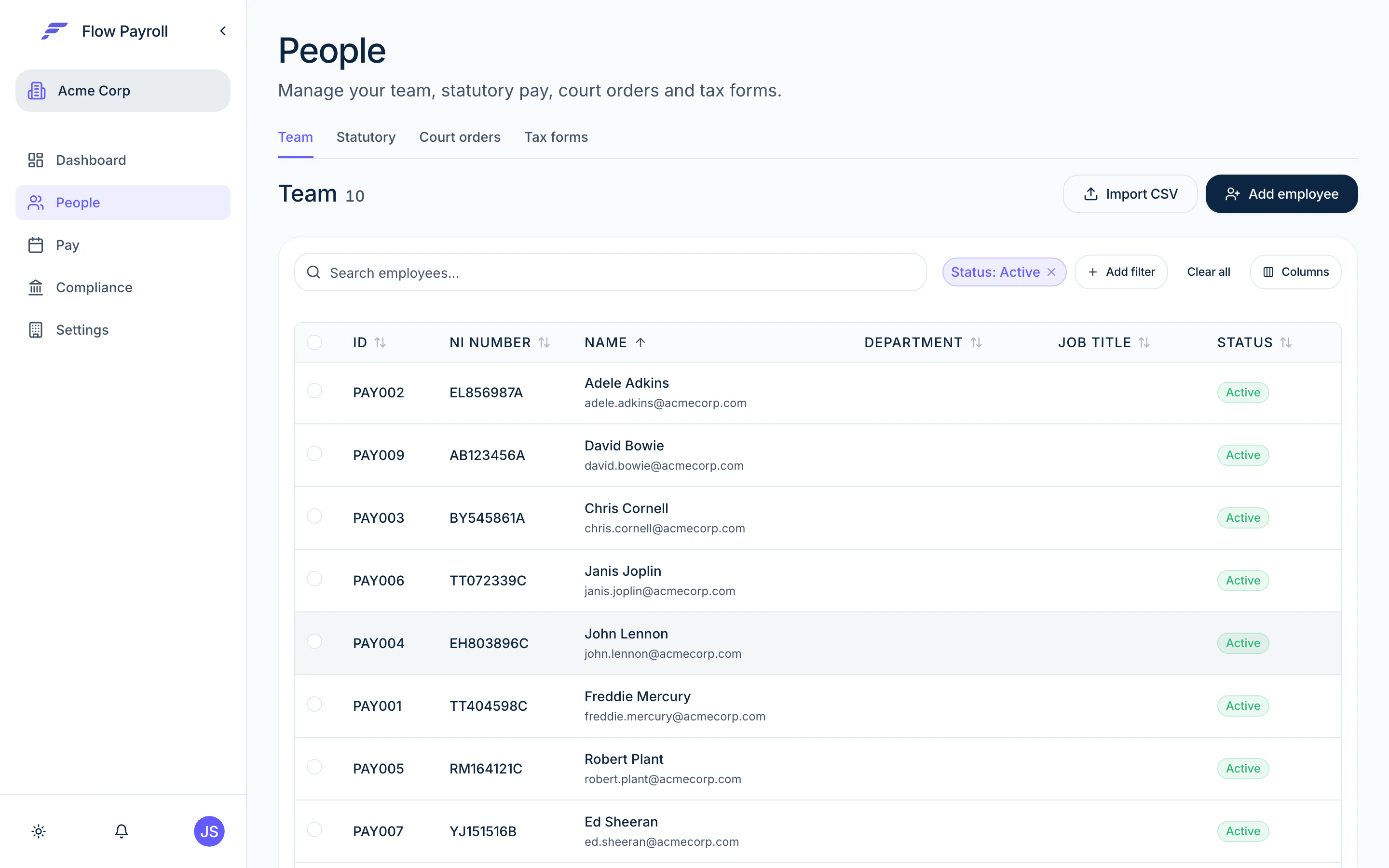Click ID PAY006
This screenshot has width=1389, height=868.
[379, 581]
